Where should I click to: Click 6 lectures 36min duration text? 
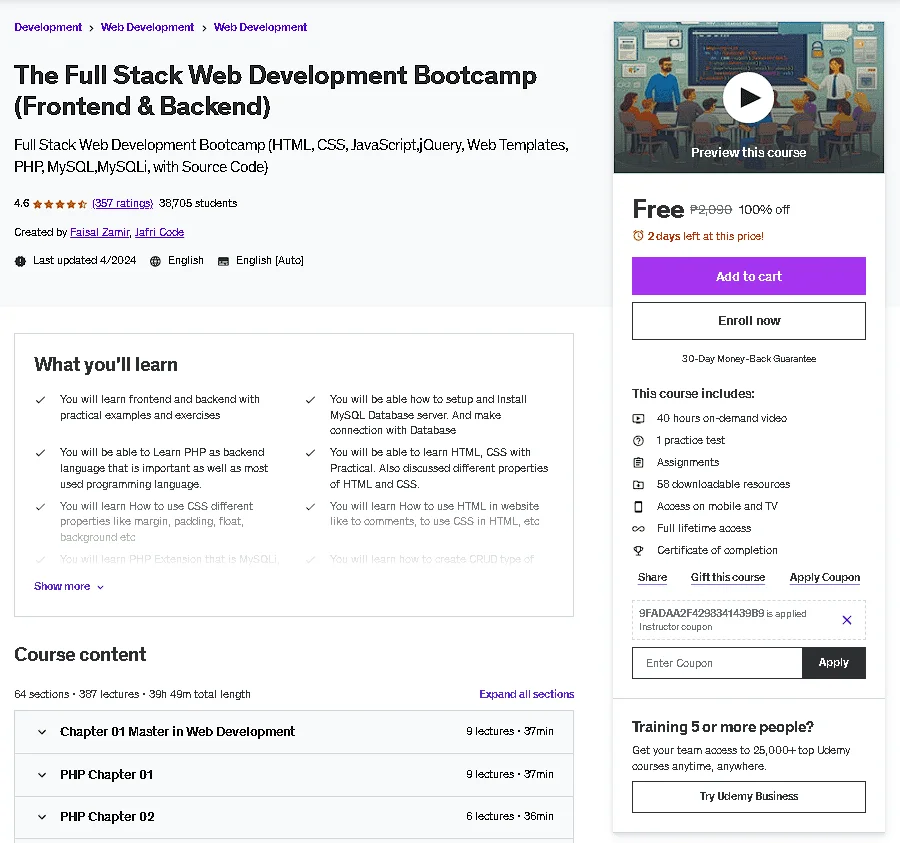click(x=510, y=816)
